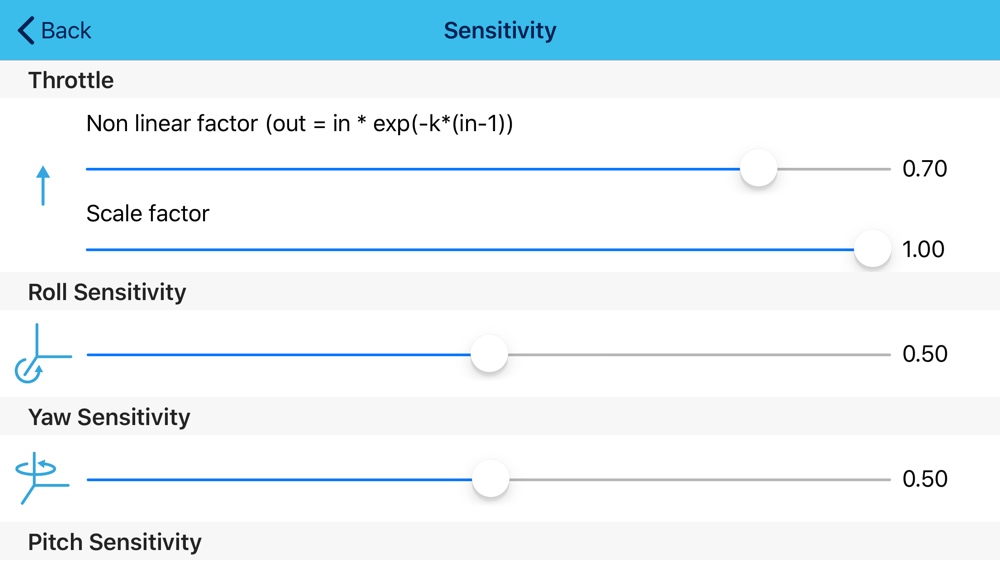Screen dimensions: 1000x563
Task: Click the Roll Sensitivity section header
Action: pos(107,292)
